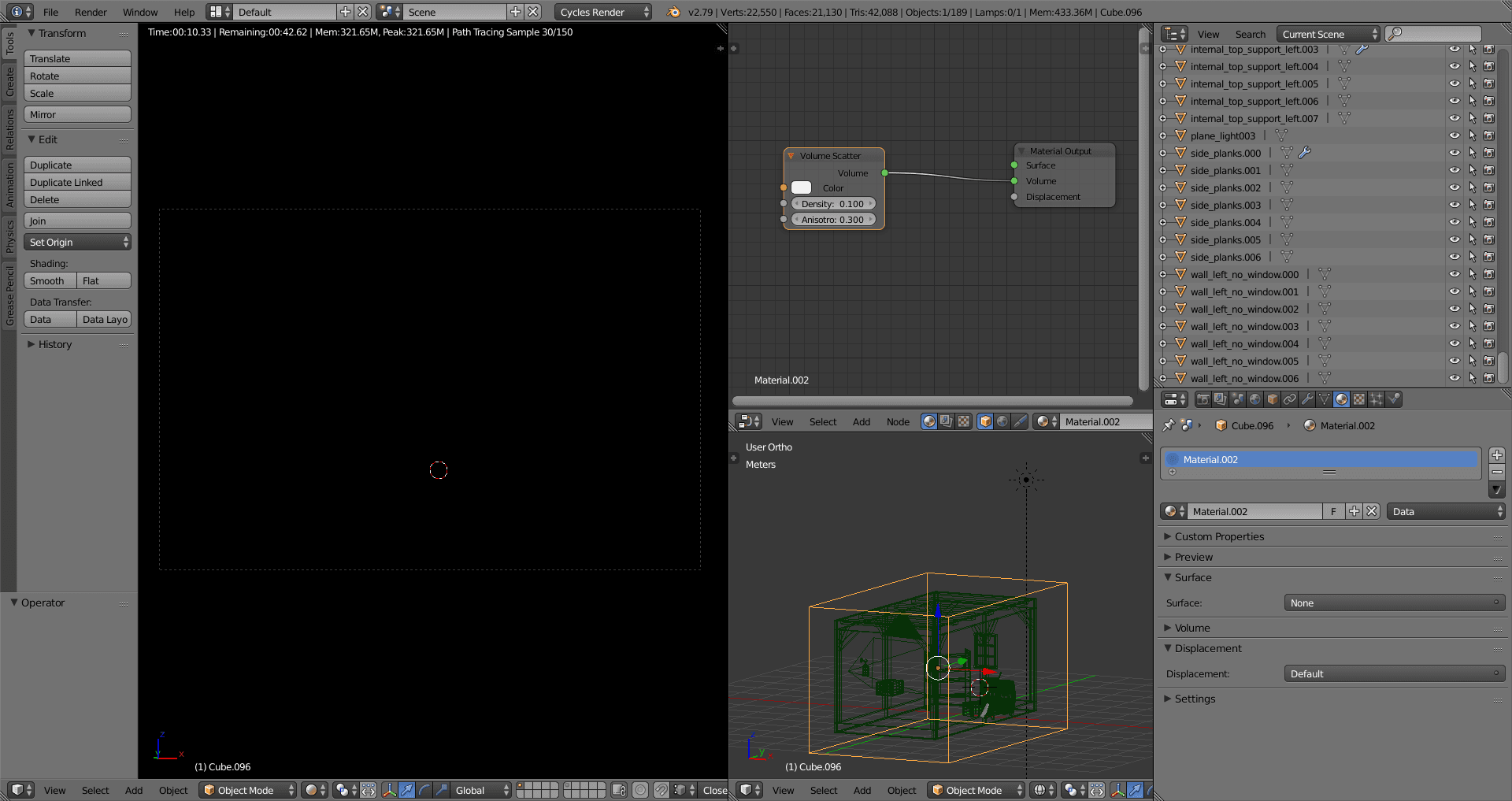
Task: Click the Volume Scatter color swatch
Action: click(801, 187)
